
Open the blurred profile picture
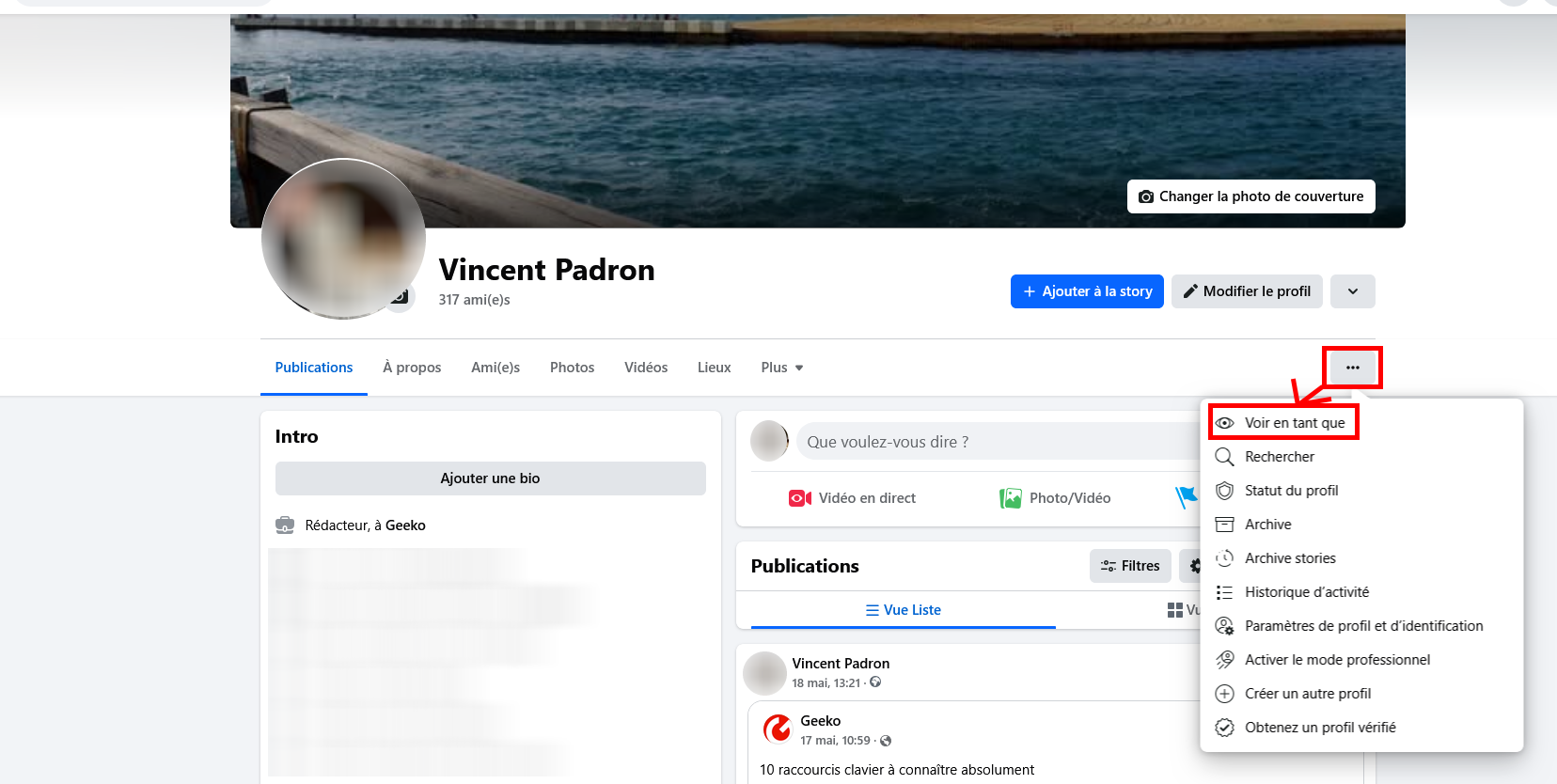[343, 239]
